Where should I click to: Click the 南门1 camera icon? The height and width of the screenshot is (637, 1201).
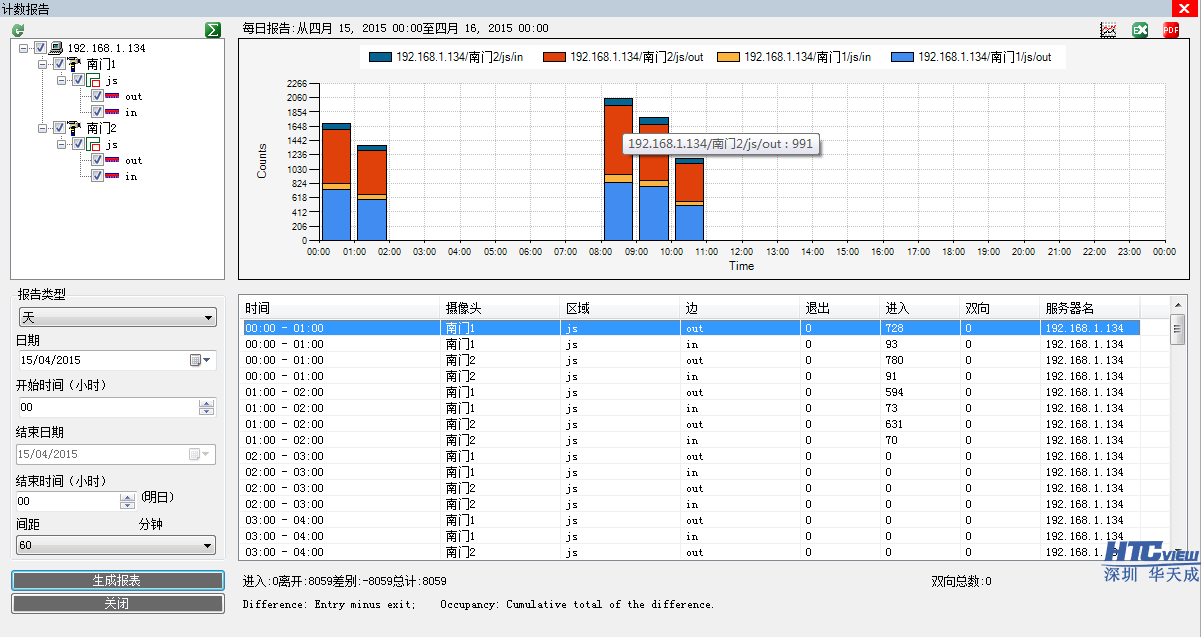point(75,64)
